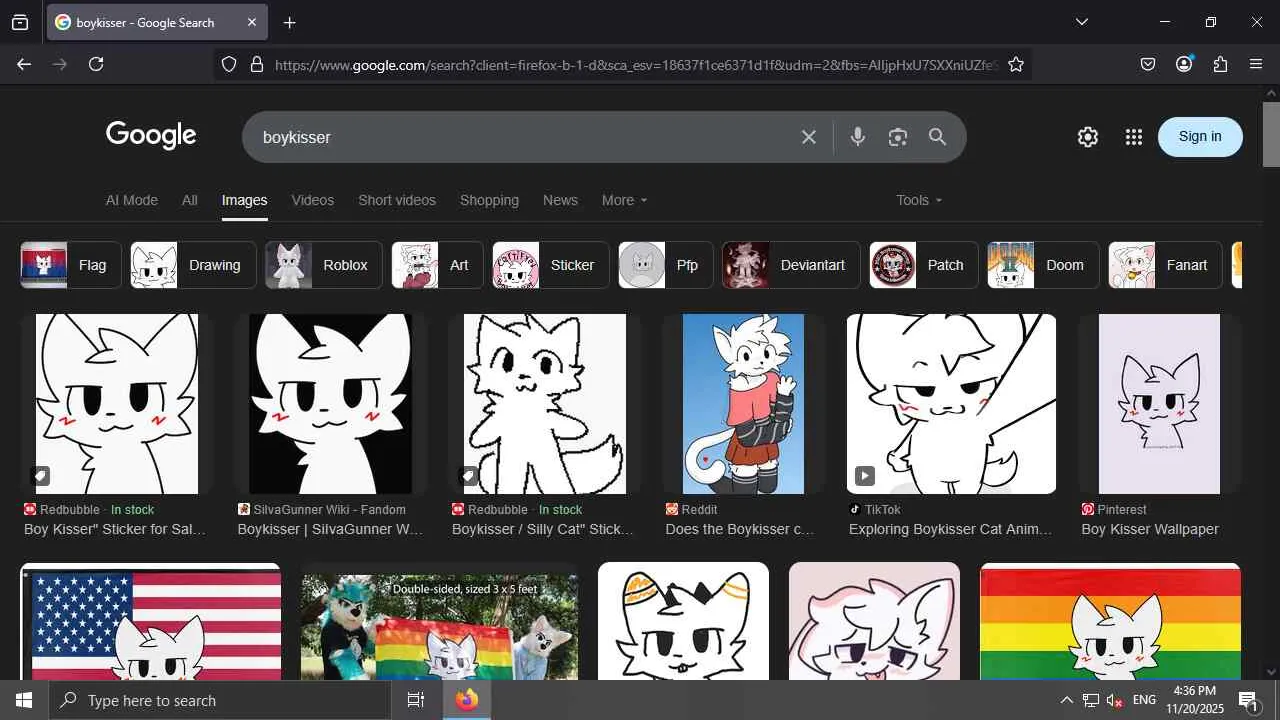Switch to Videos tab
The height and width of the screenshot is (720, 1280).
[x=313, y=200]
